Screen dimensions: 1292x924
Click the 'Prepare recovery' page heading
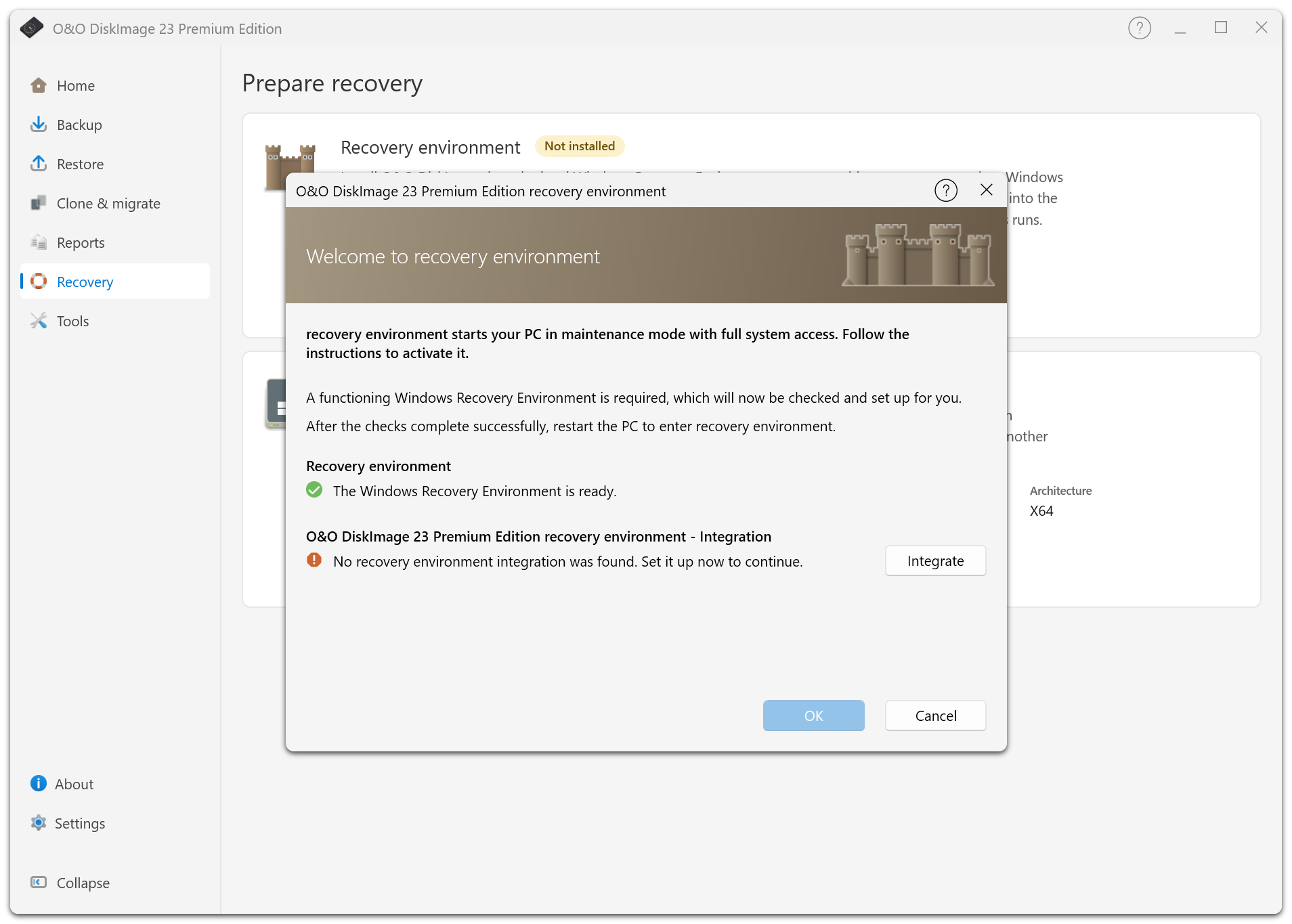coord(332,84)
